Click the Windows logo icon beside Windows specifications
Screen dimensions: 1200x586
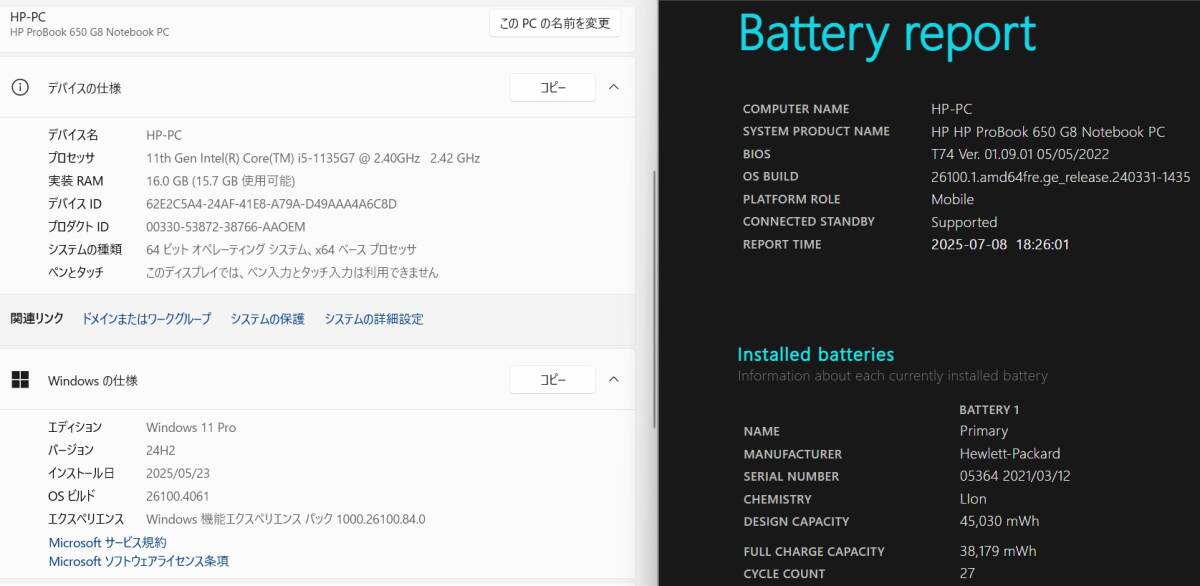[x=20, y=380]
